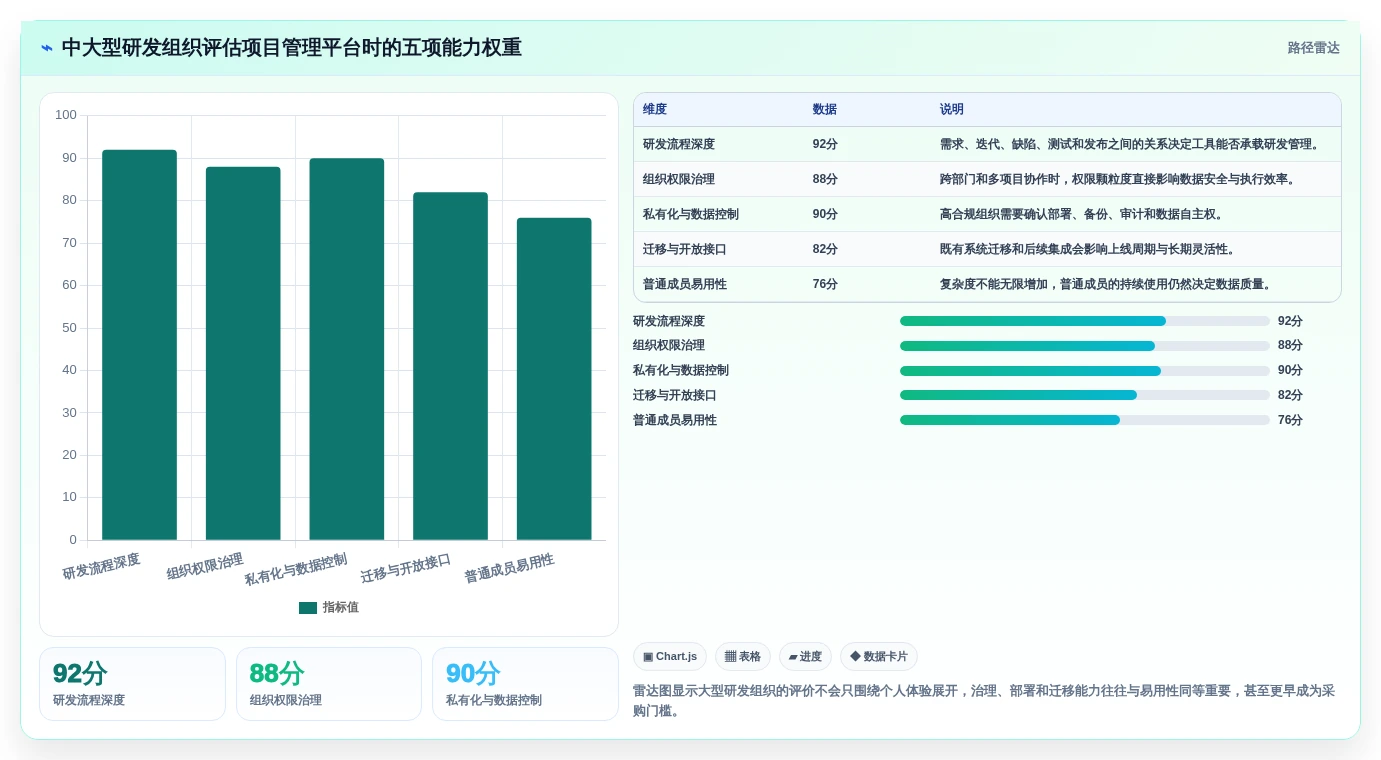This screenshot has width=1381, height=760.
Task: Select the 进度 tag chip
Action: 805,657
